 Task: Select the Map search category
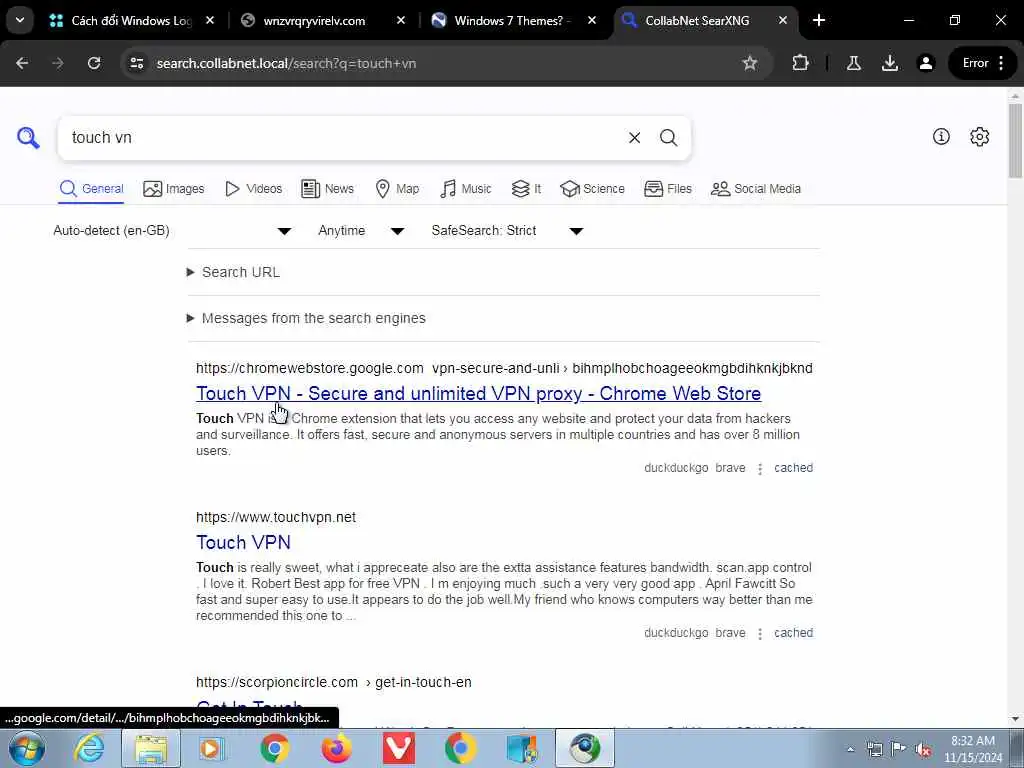pos(397,189)
